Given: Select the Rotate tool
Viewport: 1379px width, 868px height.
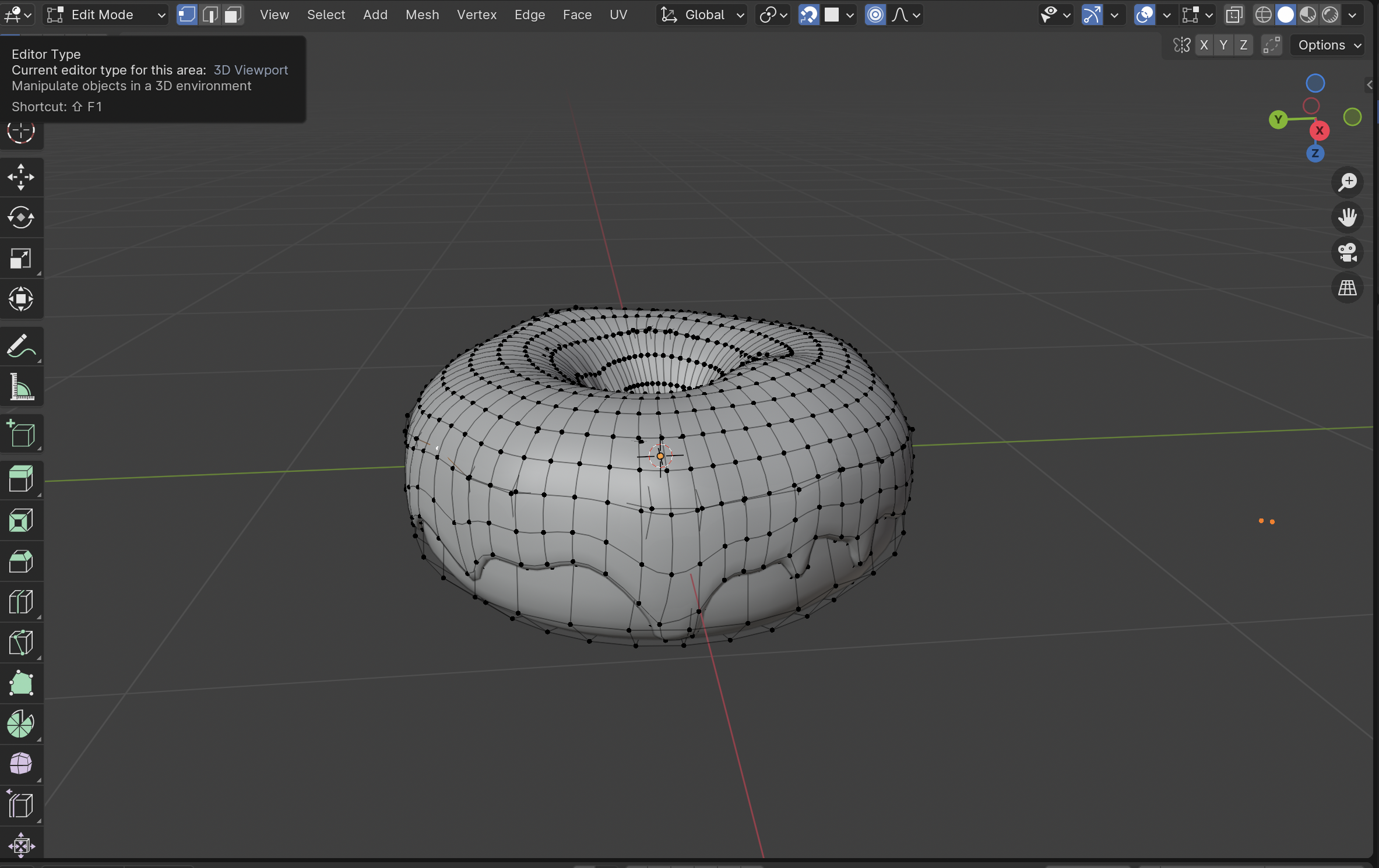Looking at the screenshot, I should [21, 218].
